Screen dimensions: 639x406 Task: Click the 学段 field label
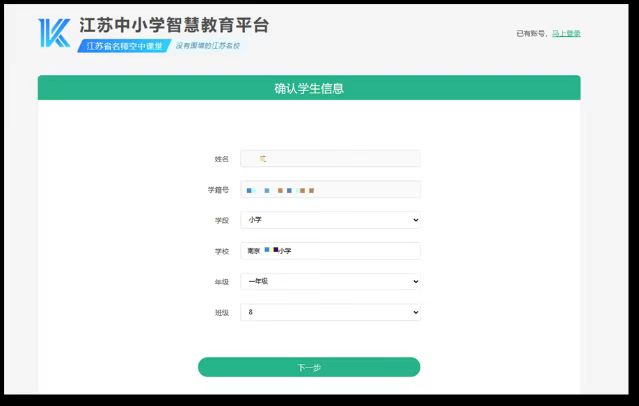tap(222, 221)
